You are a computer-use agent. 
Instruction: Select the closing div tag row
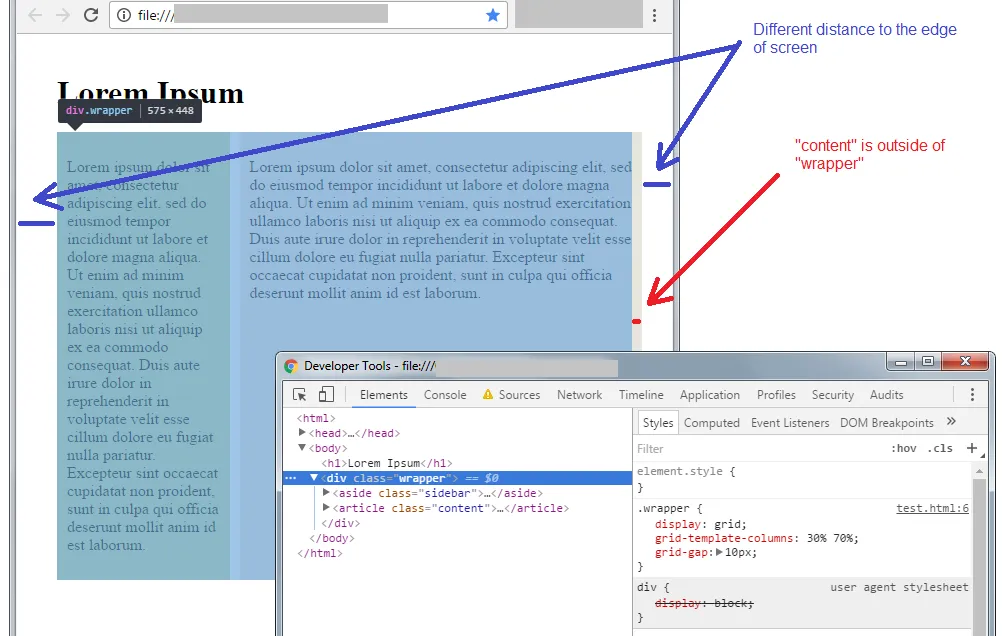pyautogui.click(x=341, y=523)
